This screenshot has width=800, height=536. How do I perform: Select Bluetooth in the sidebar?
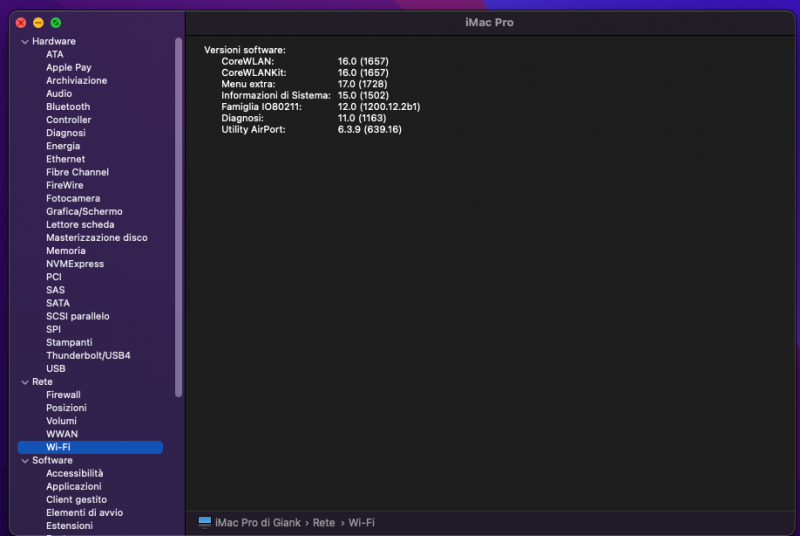coord(68,107)
